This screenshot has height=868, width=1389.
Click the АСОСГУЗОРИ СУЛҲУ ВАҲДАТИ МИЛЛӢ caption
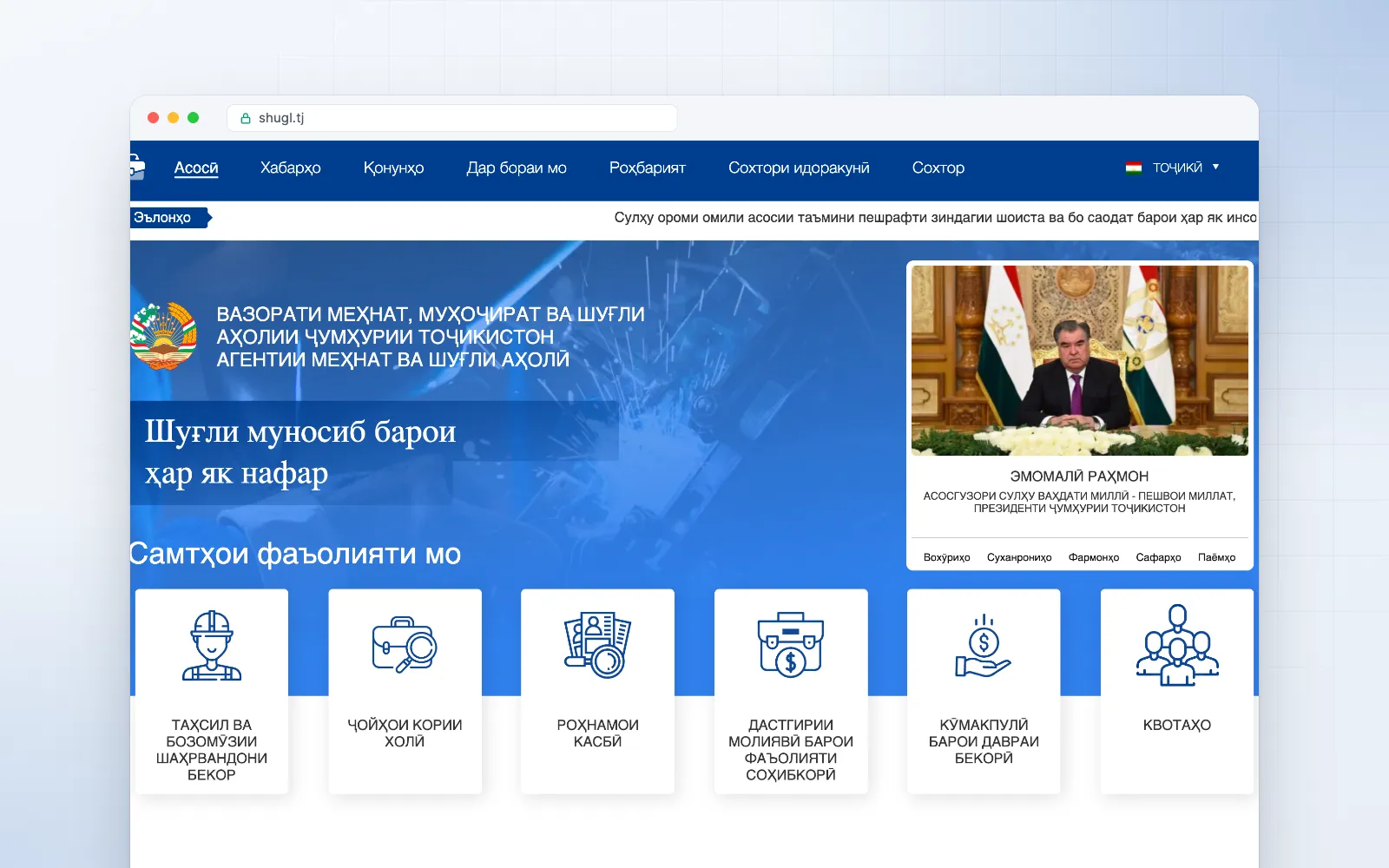[1079, 502]
